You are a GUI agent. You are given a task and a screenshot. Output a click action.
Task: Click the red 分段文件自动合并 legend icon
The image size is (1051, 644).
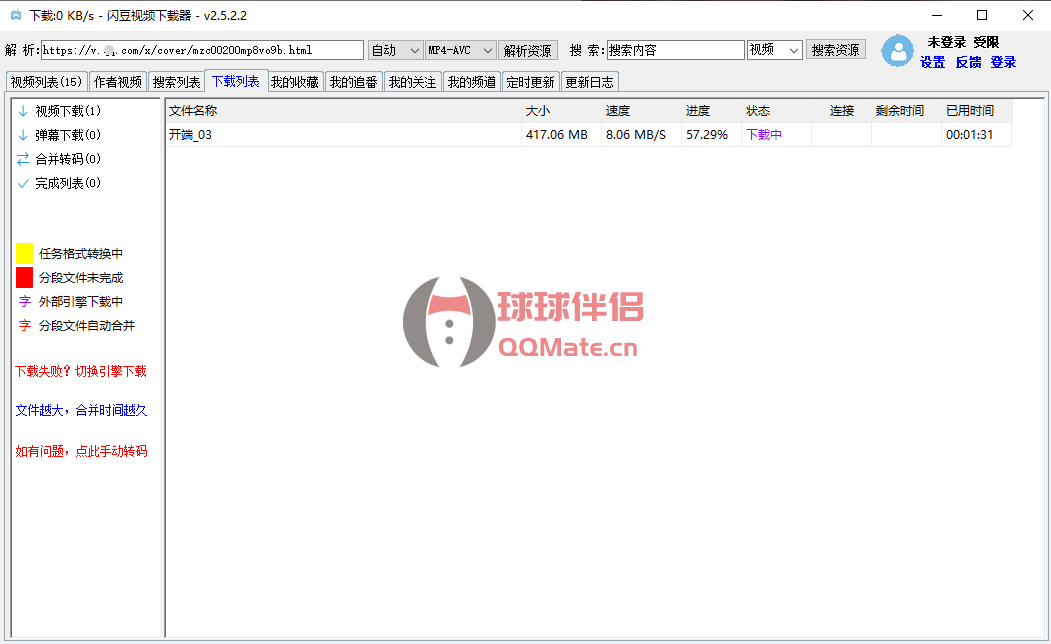point(24,325)
